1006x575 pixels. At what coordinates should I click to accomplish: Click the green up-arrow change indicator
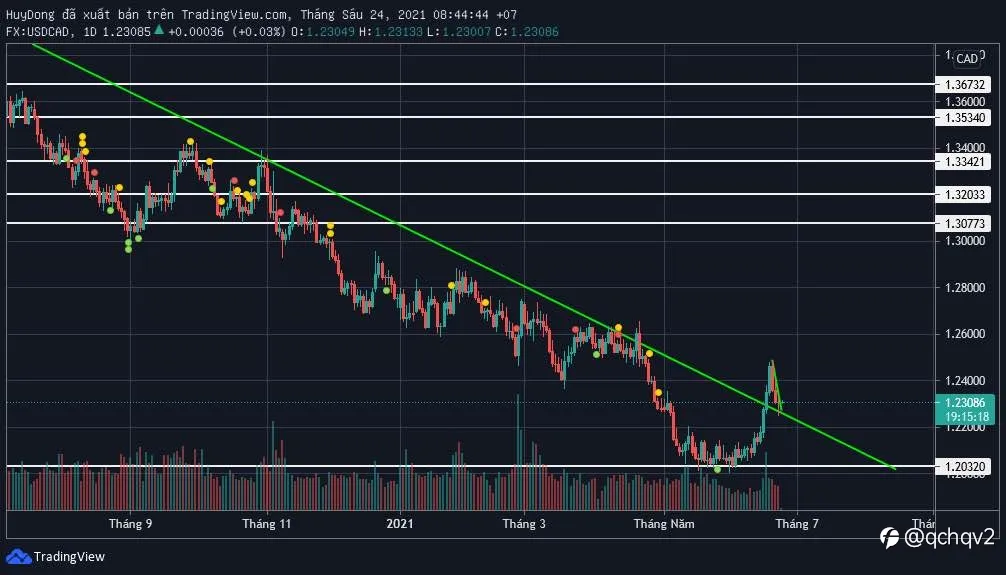pyautogui.click(x=158, y=30)
